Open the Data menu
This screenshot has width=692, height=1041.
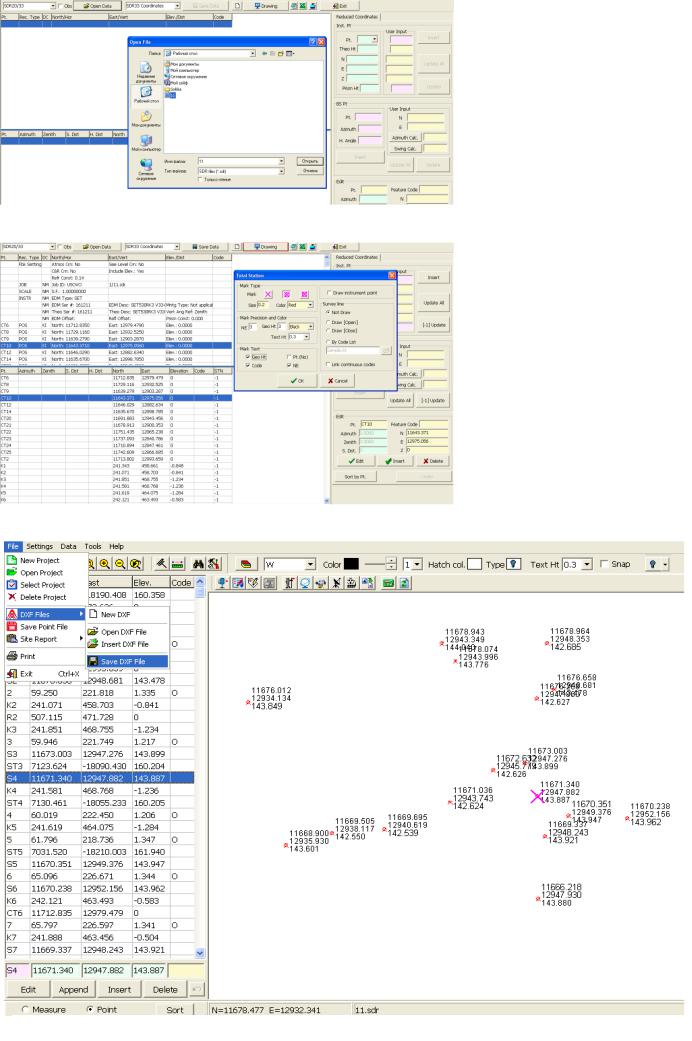click(x=68, y=546)
